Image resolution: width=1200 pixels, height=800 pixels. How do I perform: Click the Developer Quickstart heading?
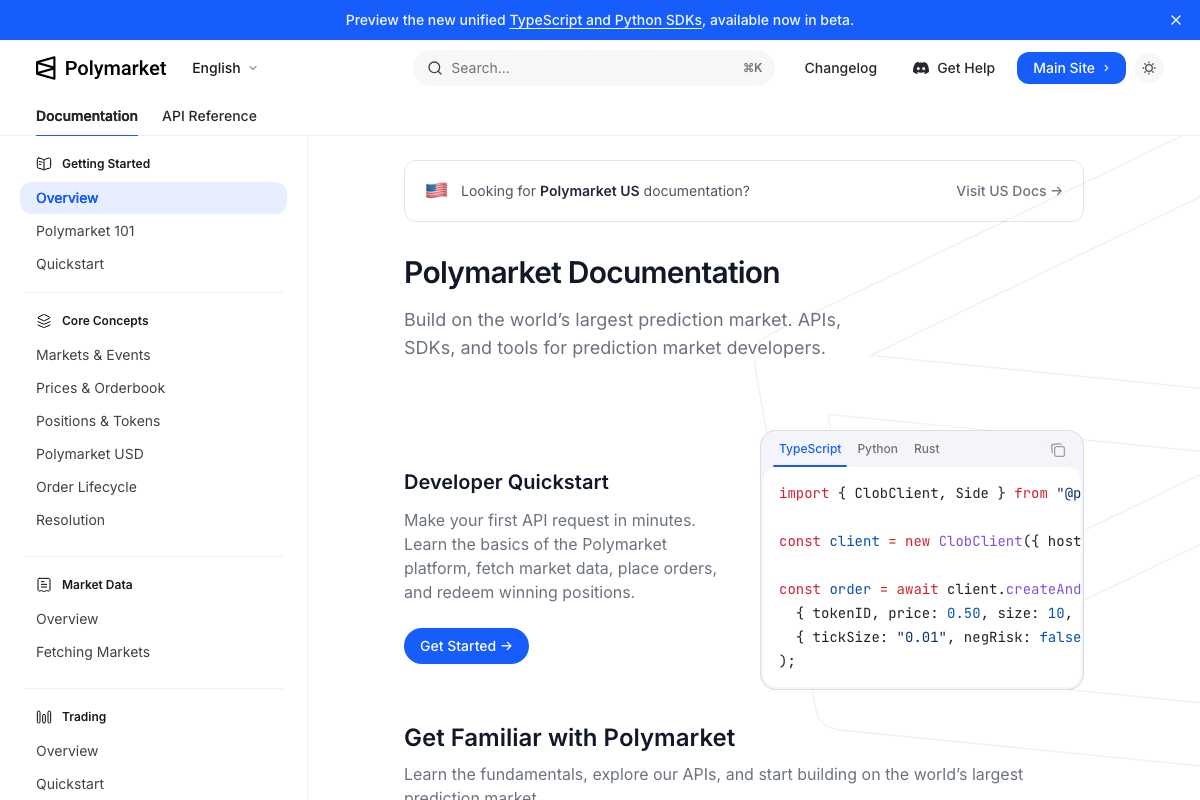tap(506, 482)
